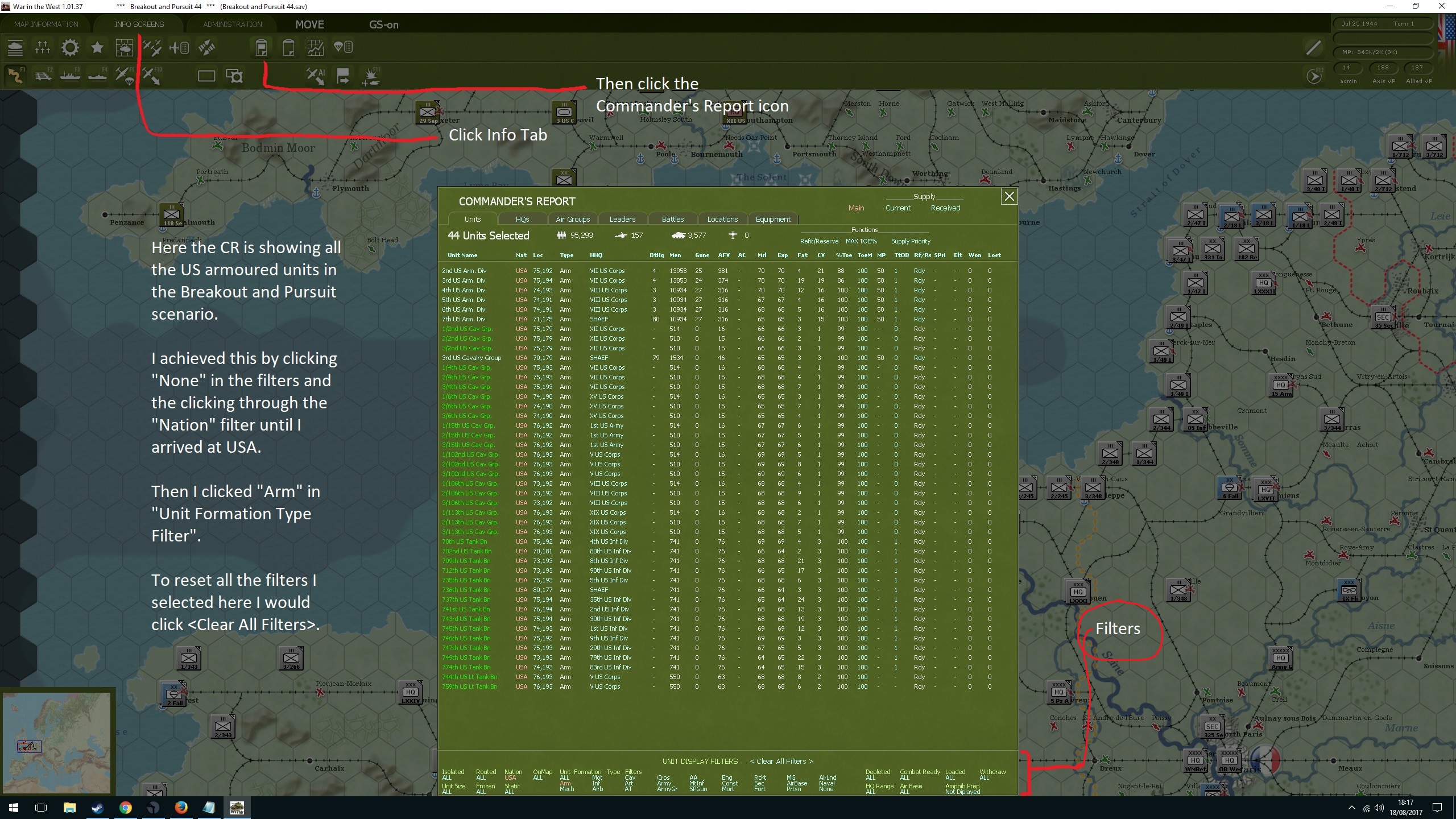
Task: Click Clear All Filters link
Action: 781,761
